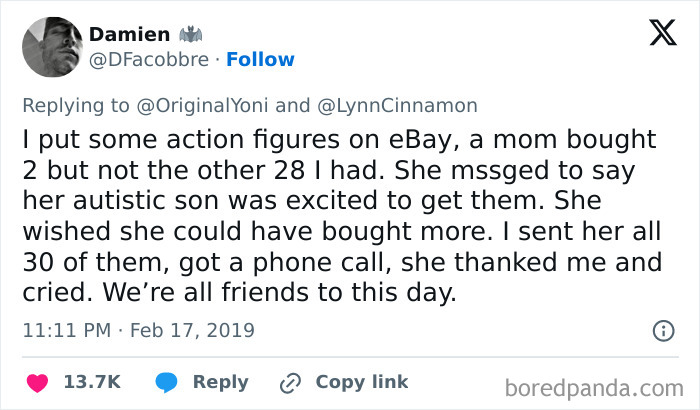Viewport: 700px width, 410px height.
Task: Click the Copy link label
Action: click(x=361, y=382)
